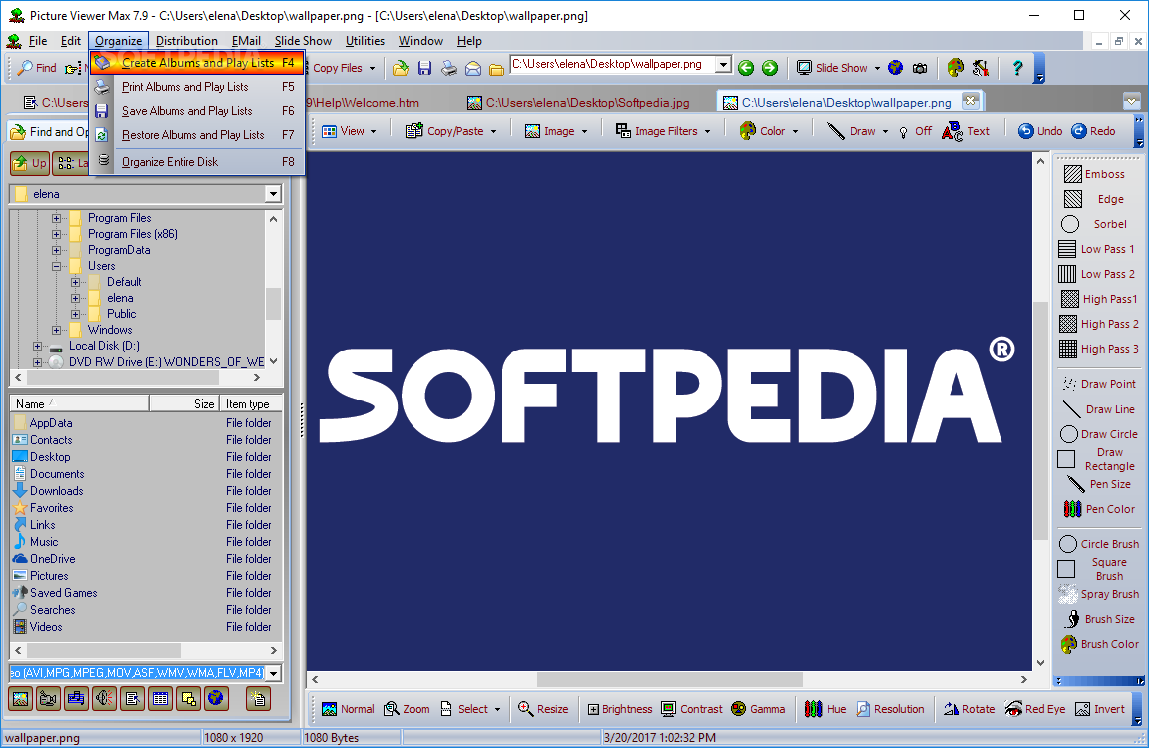Select the Downloads folder in file list

coord(56,491)
